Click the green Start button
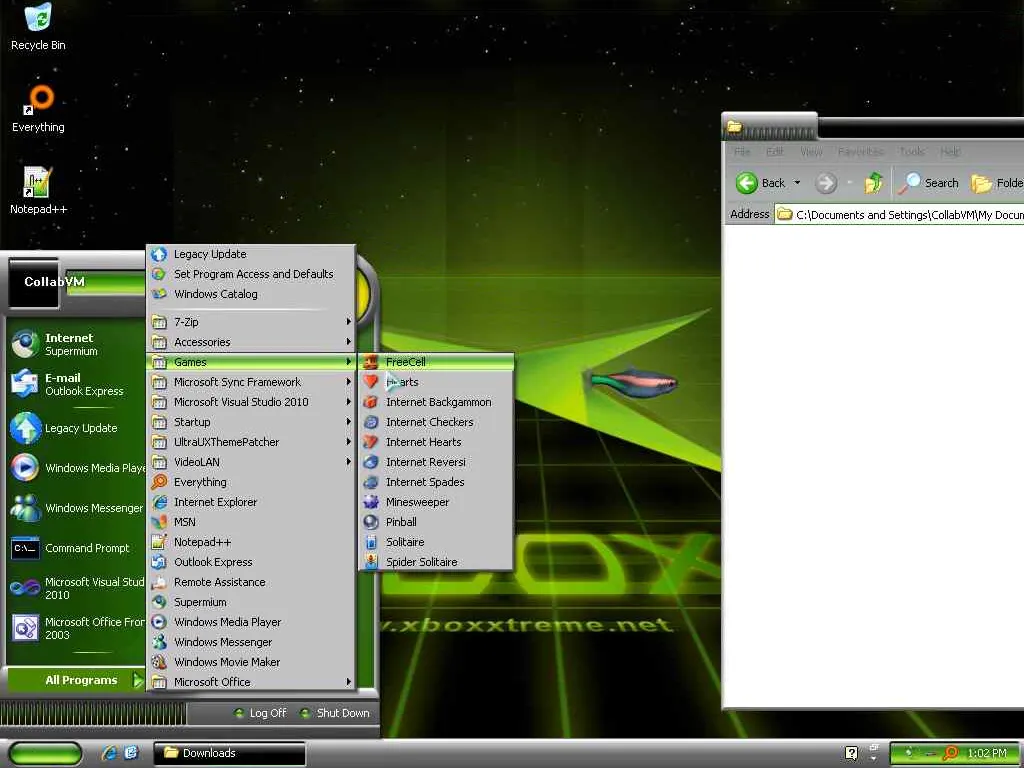 pyautogui.click(x=45, y=754)
